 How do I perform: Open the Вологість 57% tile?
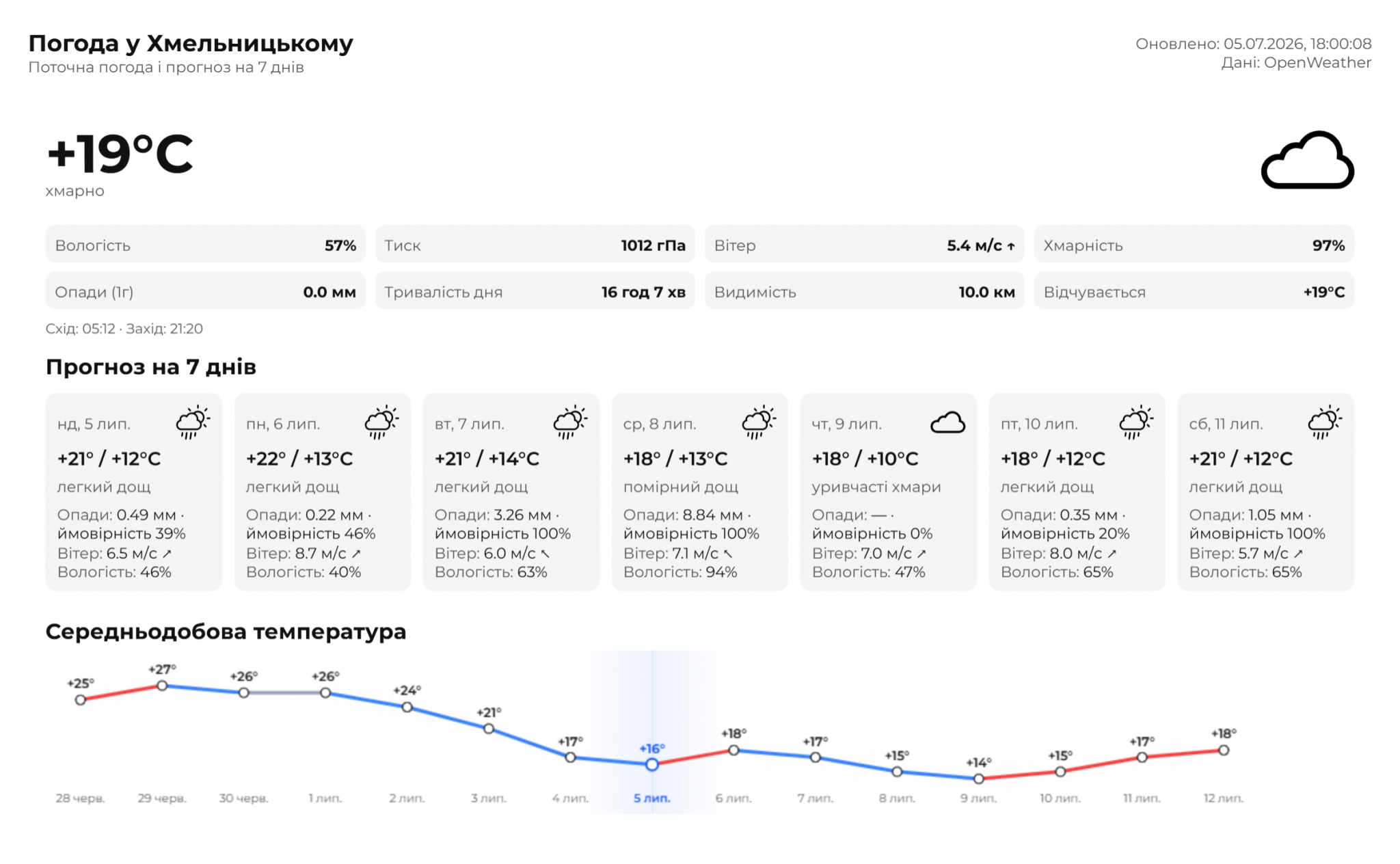tap(206, 245)
